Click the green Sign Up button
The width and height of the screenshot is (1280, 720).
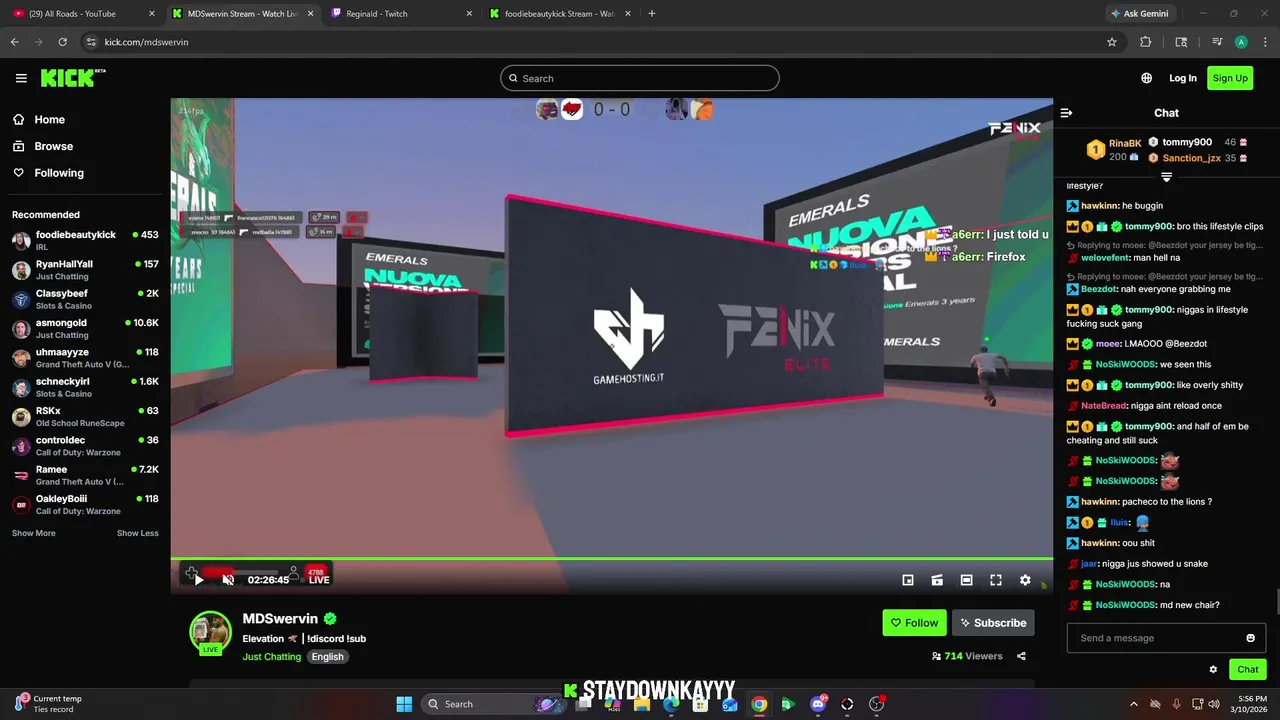pos(1230,78)
